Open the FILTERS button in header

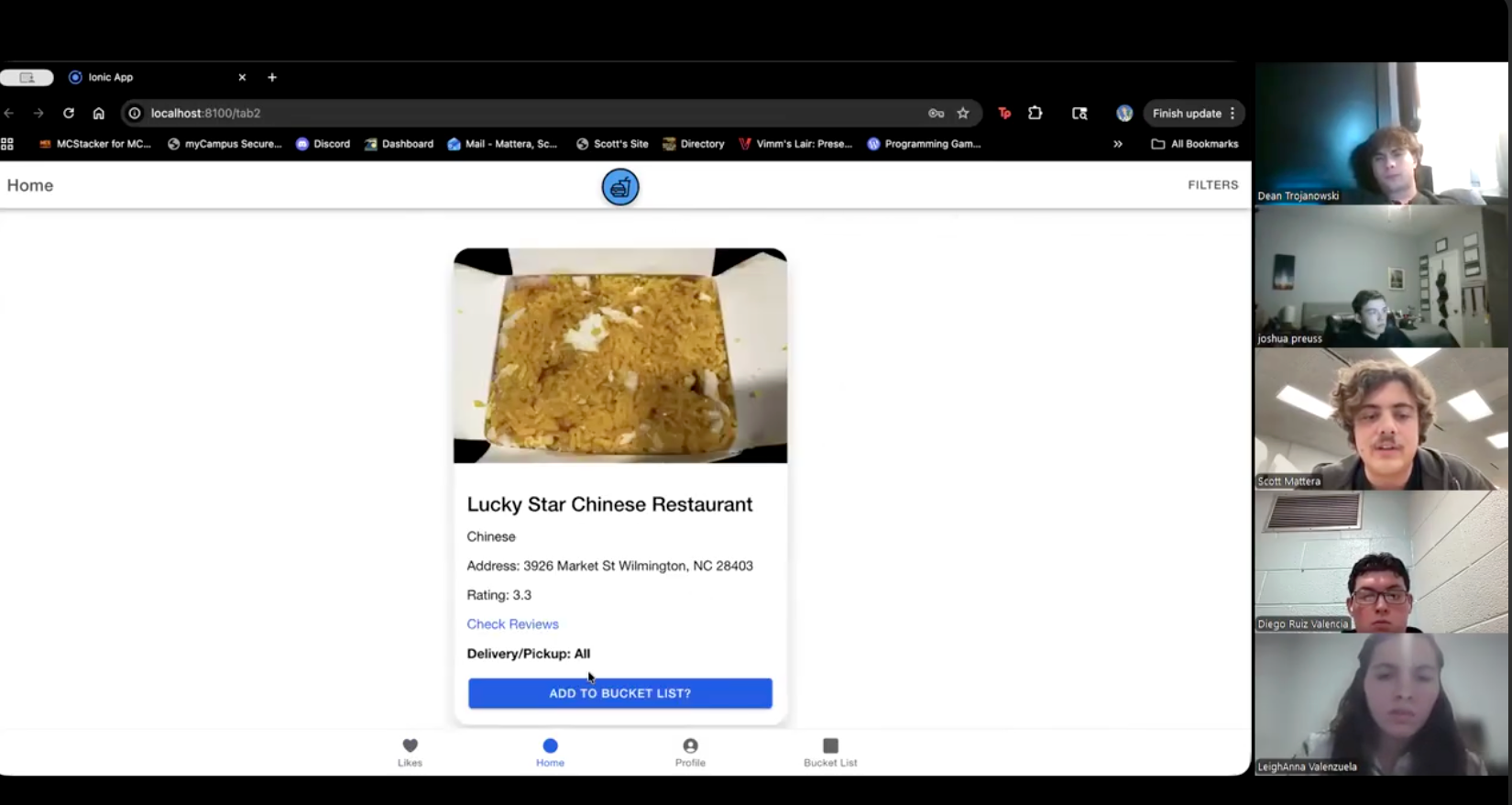coord(1212,185)
